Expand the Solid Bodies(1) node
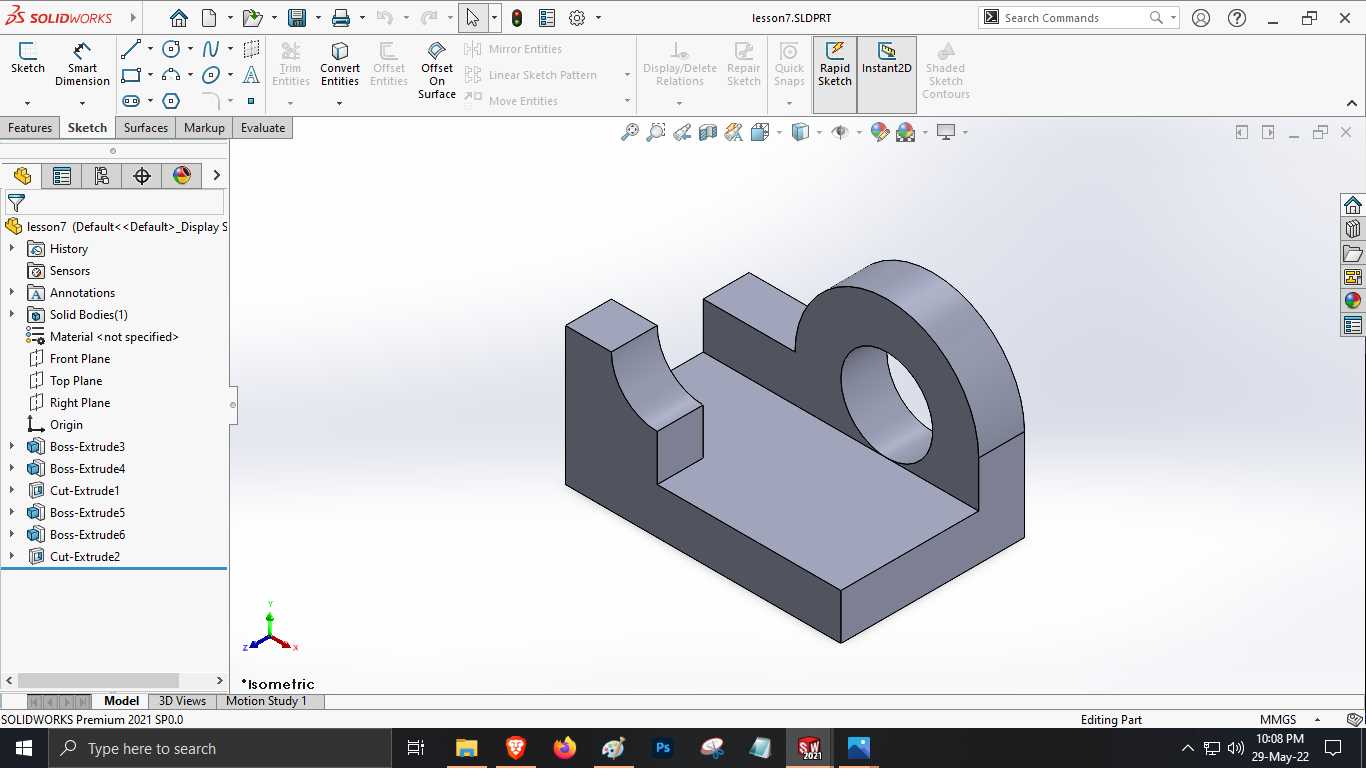1366x780 pixels. [x=12, y=315]
